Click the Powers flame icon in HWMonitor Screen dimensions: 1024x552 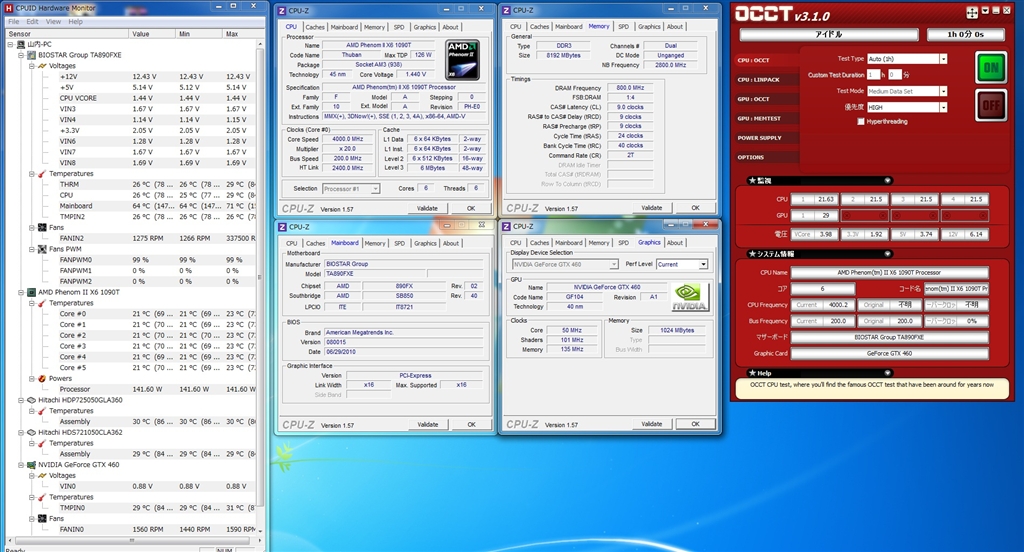42,378
